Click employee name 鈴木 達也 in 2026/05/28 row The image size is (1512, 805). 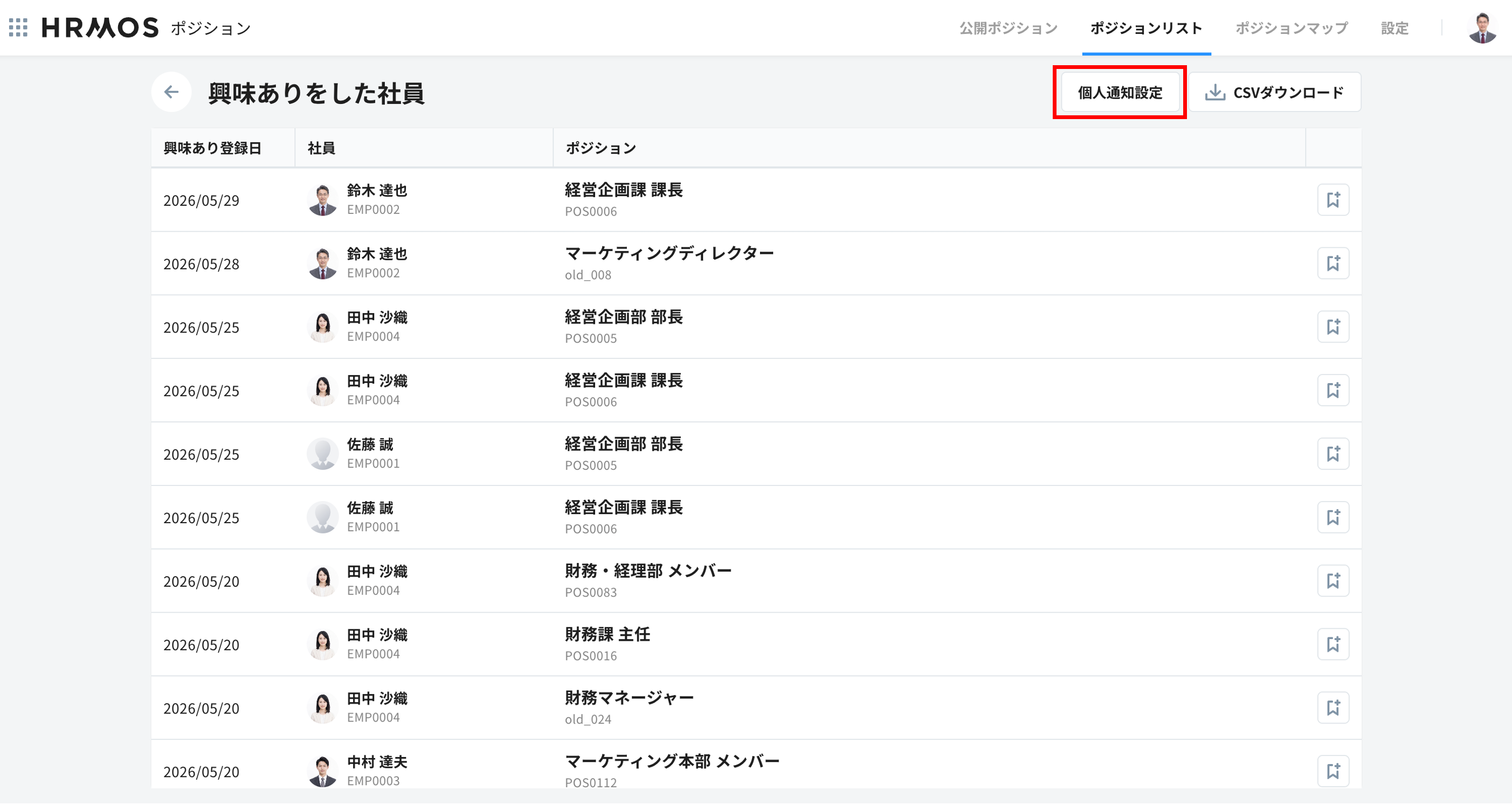click(377, 254)
